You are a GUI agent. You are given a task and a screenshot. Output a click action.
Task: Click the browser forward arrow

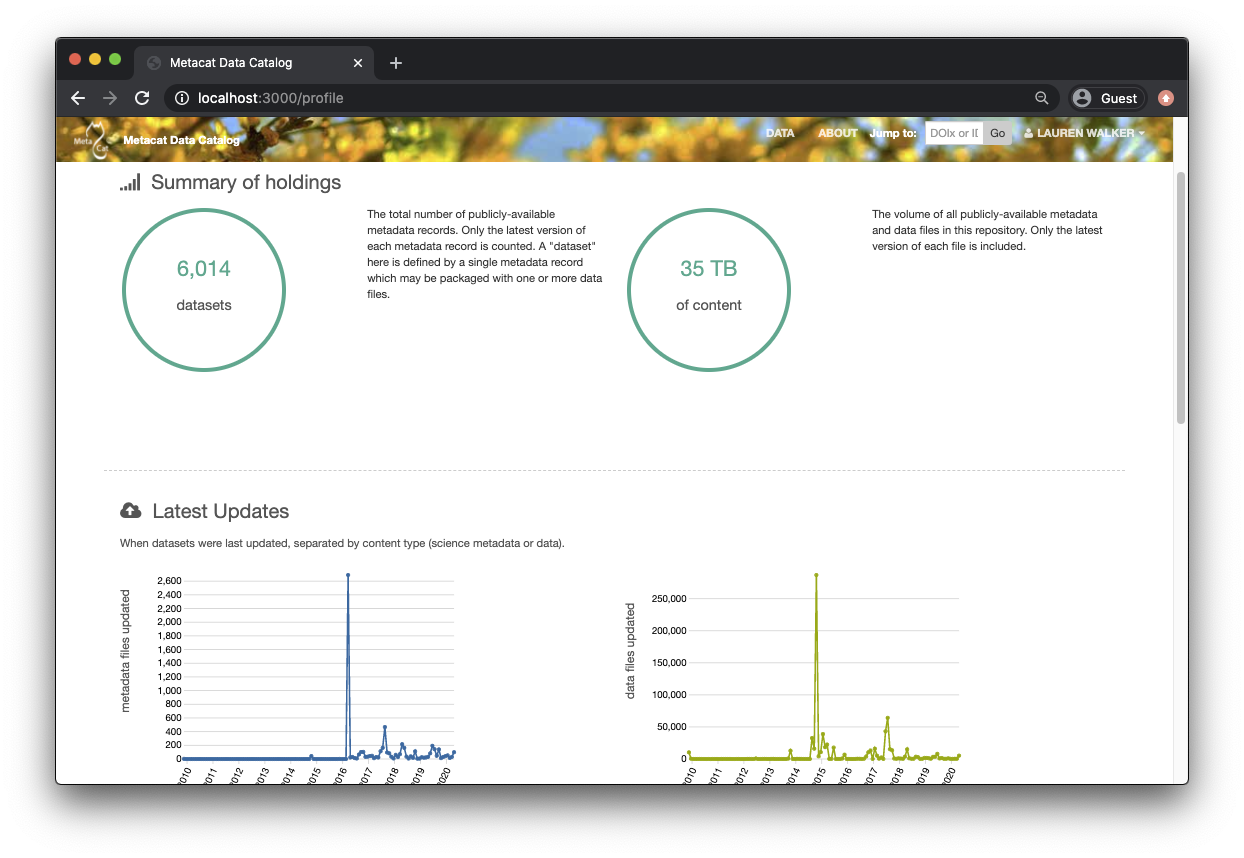110,98
